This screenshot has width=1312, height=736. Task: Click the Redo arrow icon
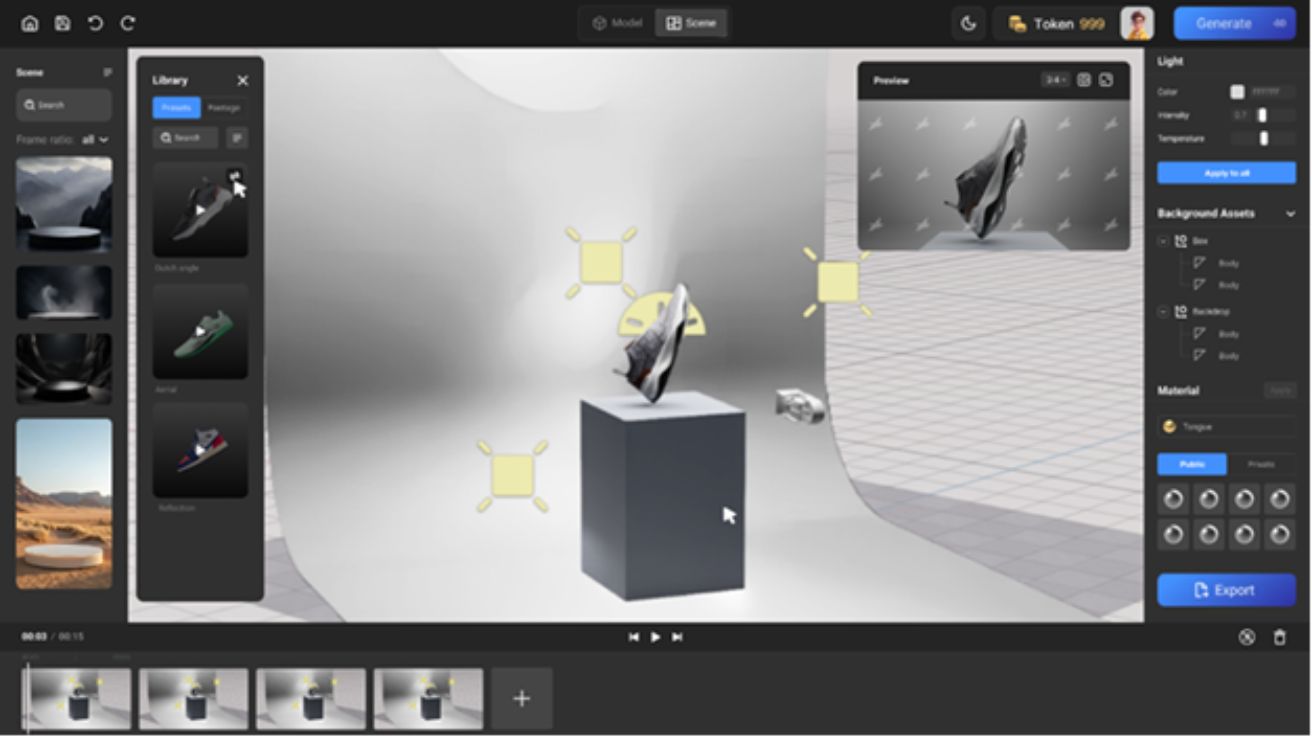[128, 23]
